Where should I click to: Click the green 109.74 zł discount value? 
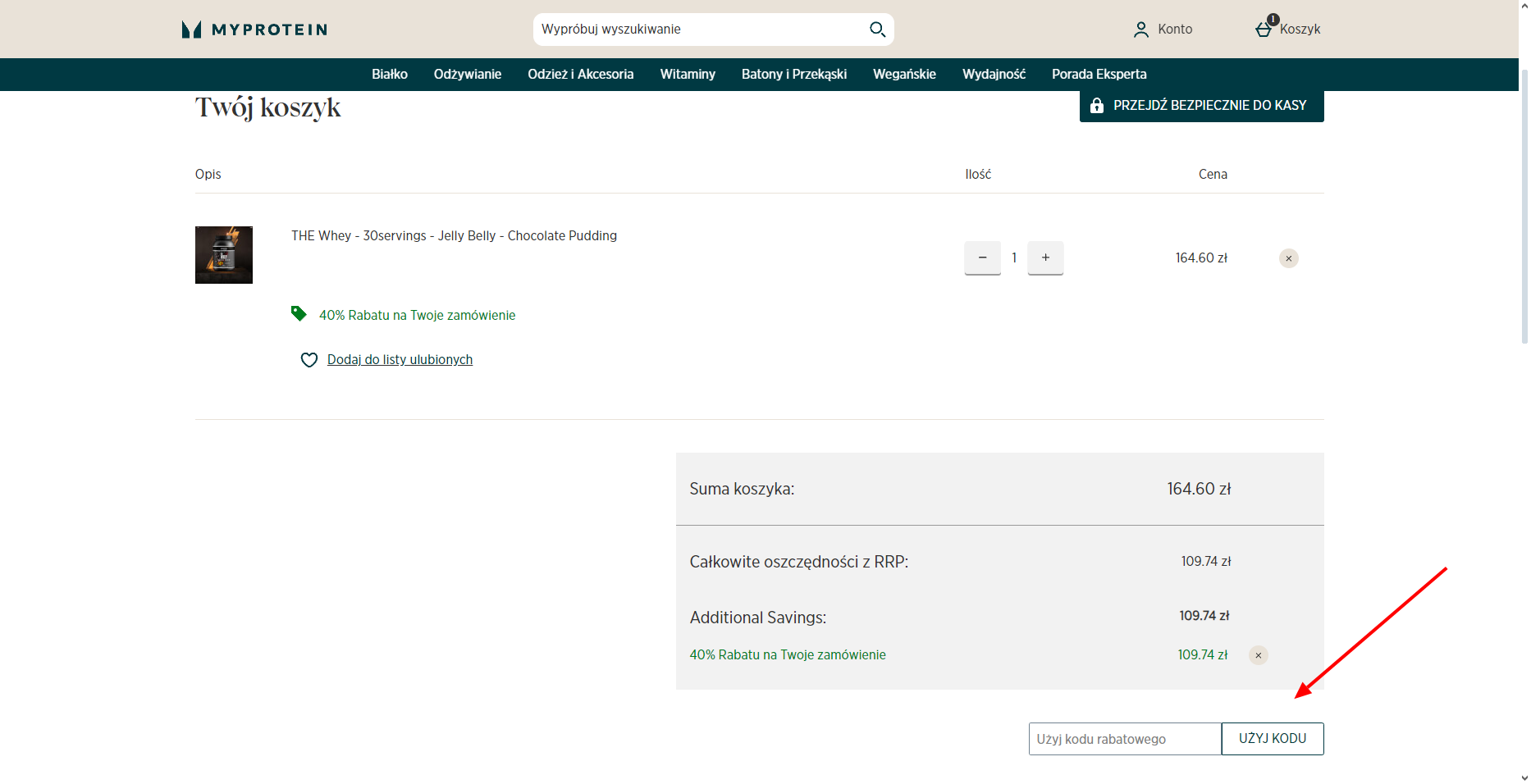click(1203, 655)
